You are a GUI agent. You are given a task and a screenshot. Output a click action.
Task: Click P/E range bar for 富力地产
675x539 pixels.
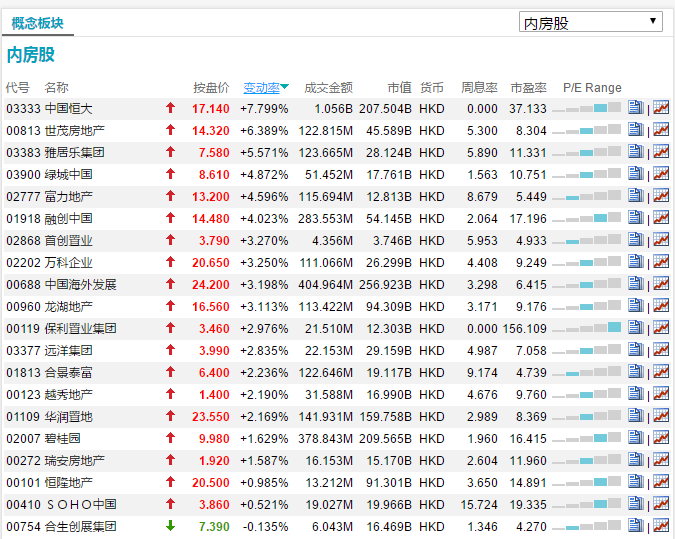tap(586, 195)
